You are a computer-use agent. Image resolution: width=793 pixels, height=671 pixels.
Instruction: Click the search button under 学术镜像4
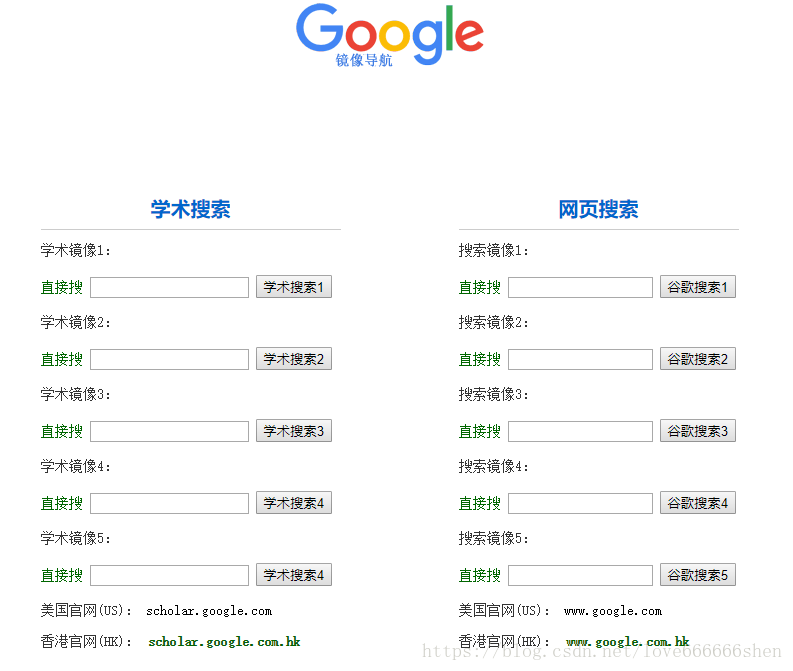point(294,503)
